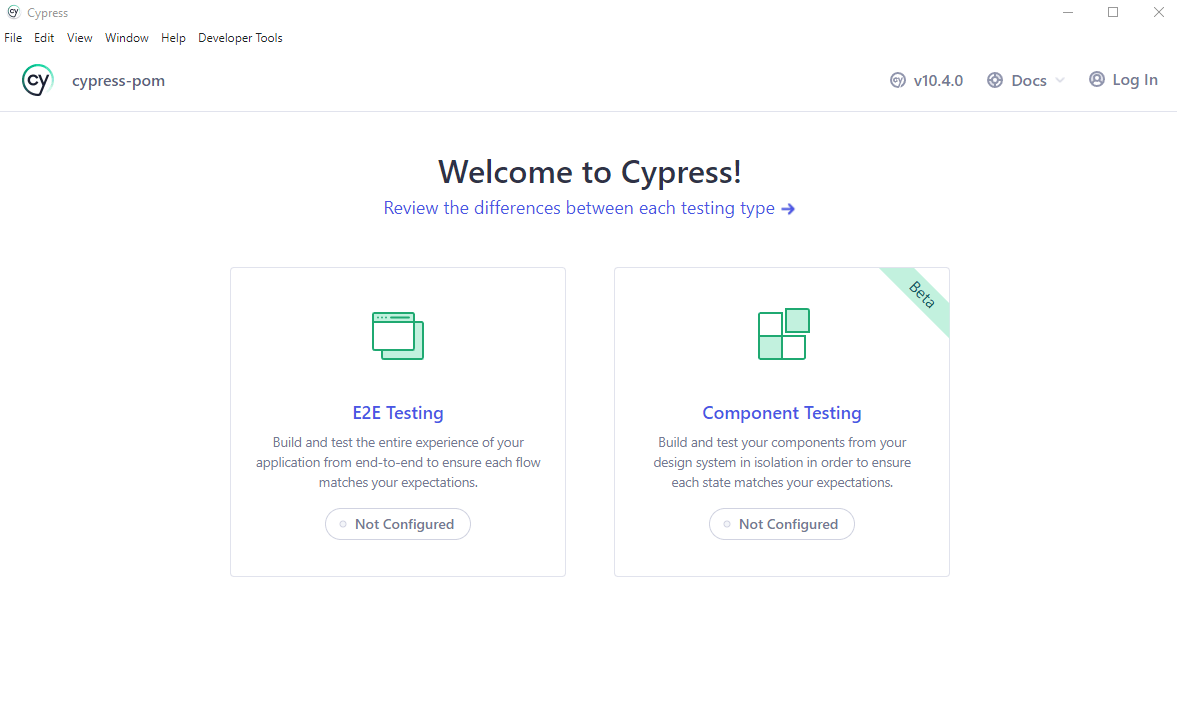Click the Log In button
1177x725 pixels.
pyautogui.click(x=1124, y=80)
